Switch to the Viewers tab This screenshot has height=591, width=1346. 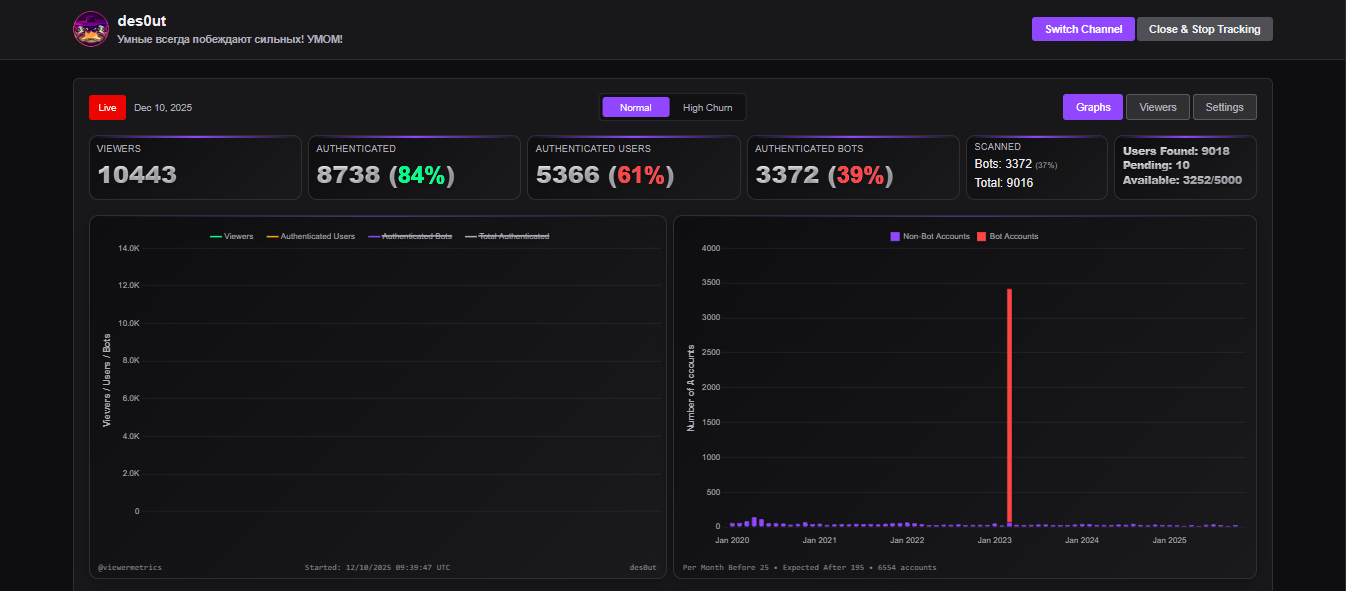pos(1158,107)
